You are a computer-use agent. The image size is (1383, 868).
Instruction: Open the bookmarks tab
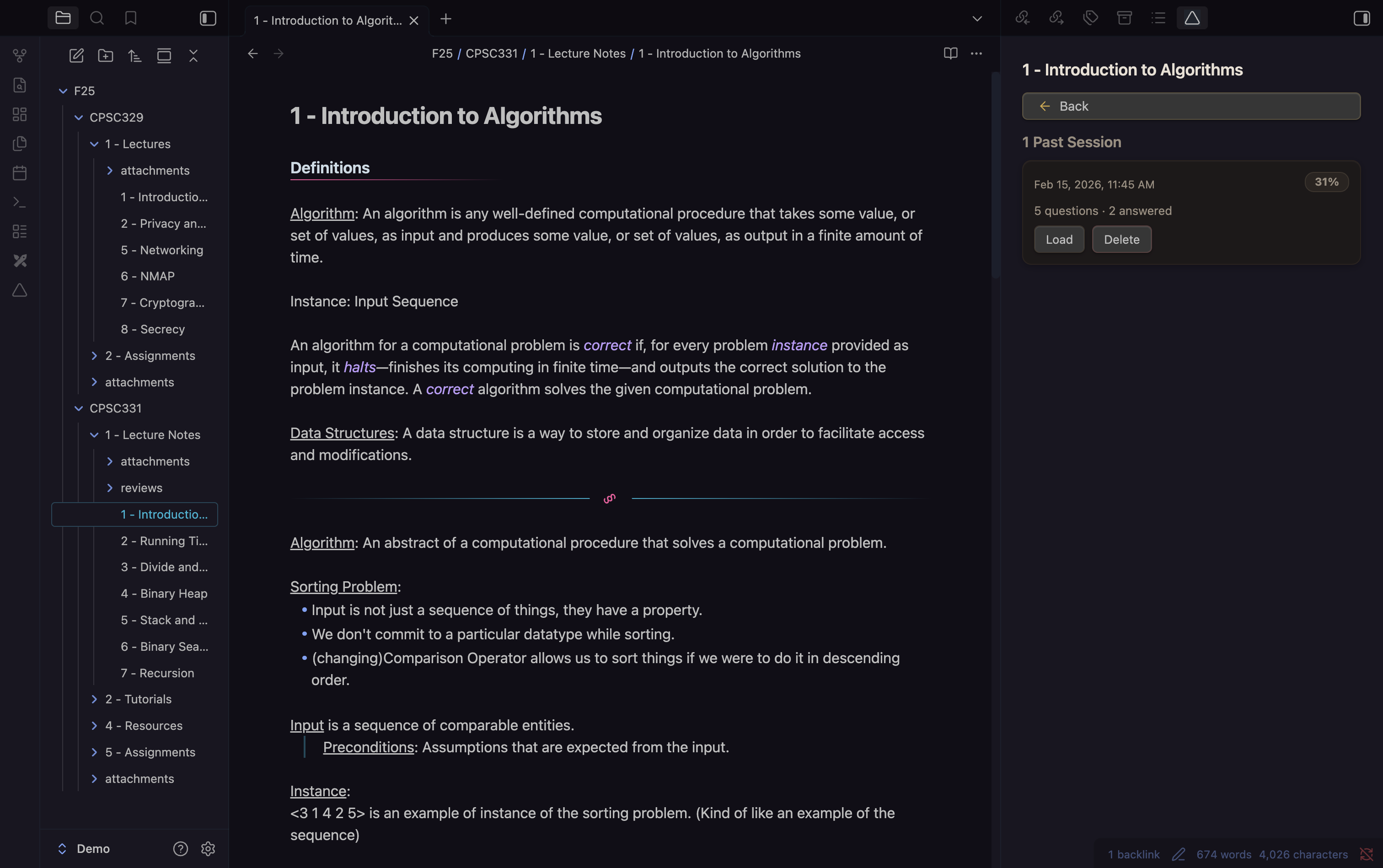pyautogui.click(x=131, y=18)
